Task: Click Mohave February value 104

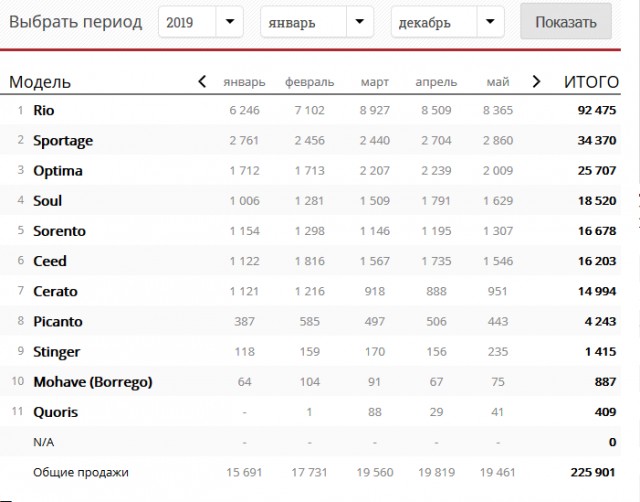Action: (309, 382)
